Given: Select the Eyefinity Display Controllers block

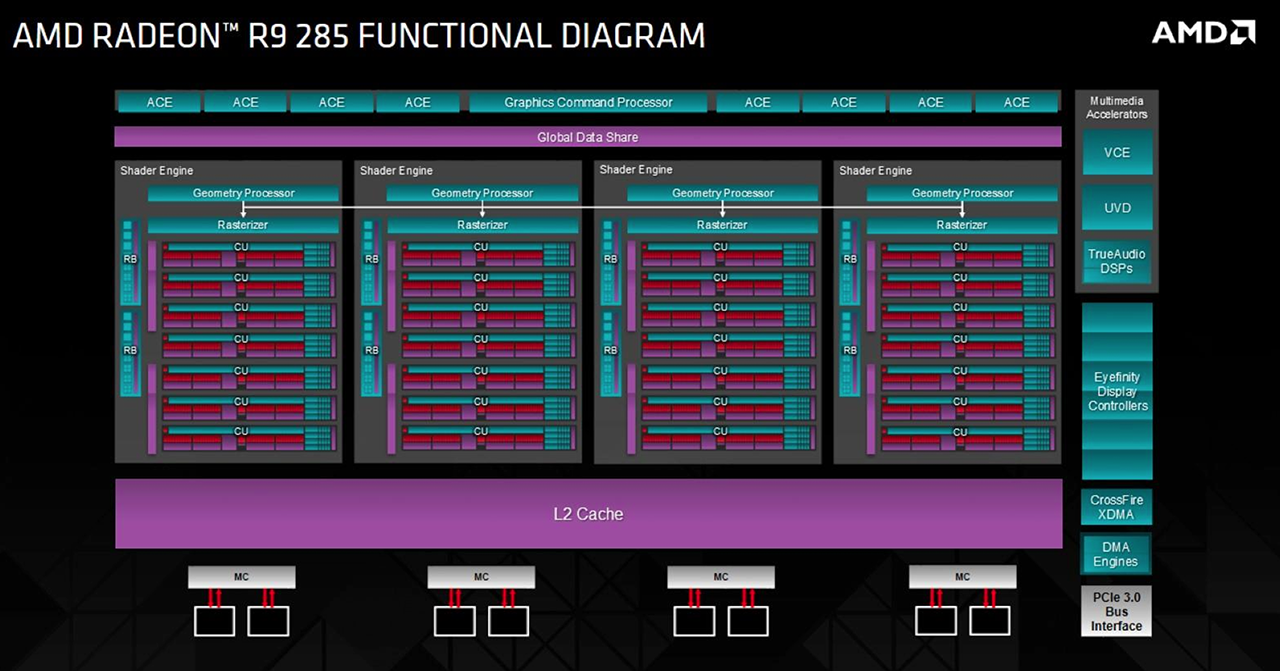Looking at the screenshot, I should (1117, 391).
